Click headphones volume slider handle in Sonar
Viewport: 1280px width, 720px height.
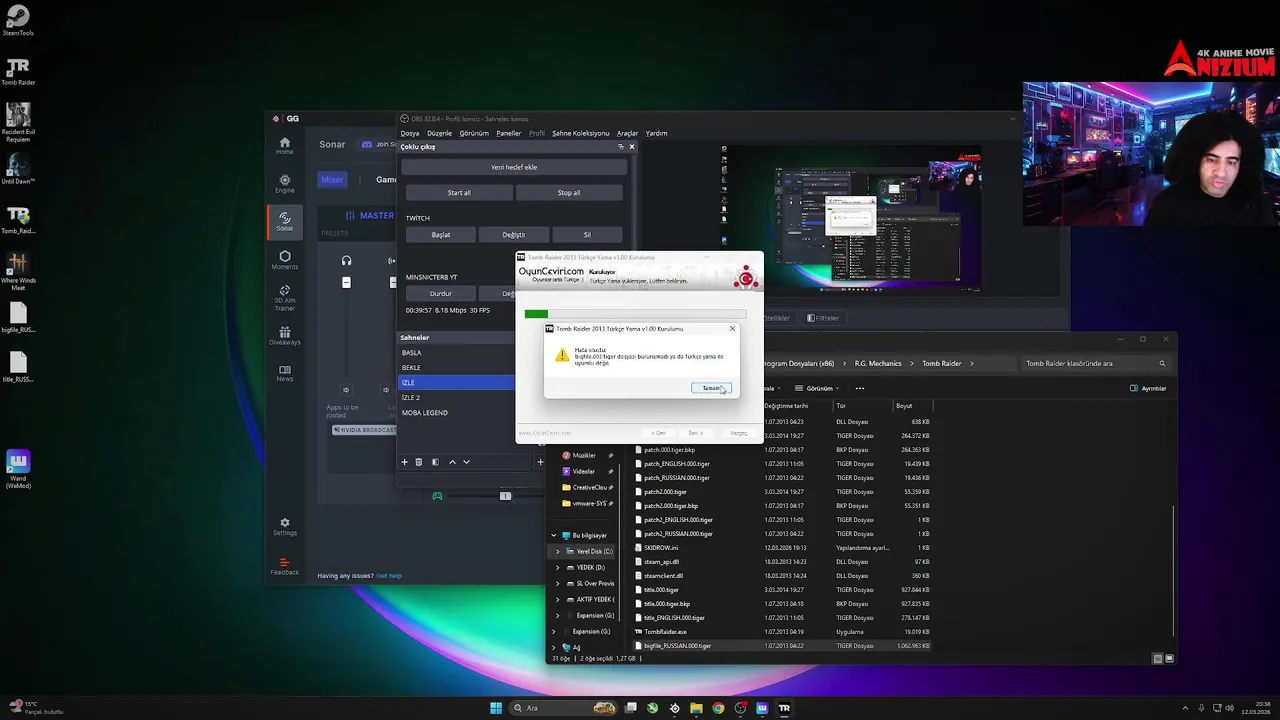click(x=346, y=283)
